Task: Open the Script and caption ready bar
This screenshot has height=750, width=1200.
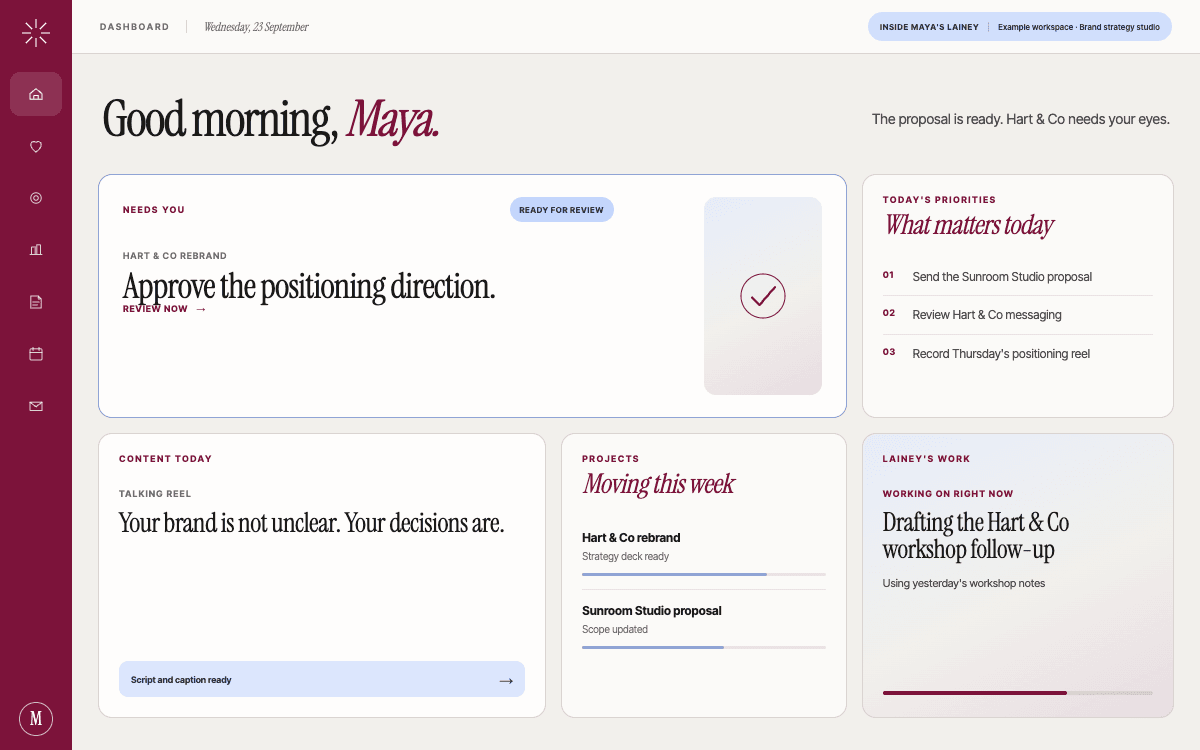Action: coord(322,679)
